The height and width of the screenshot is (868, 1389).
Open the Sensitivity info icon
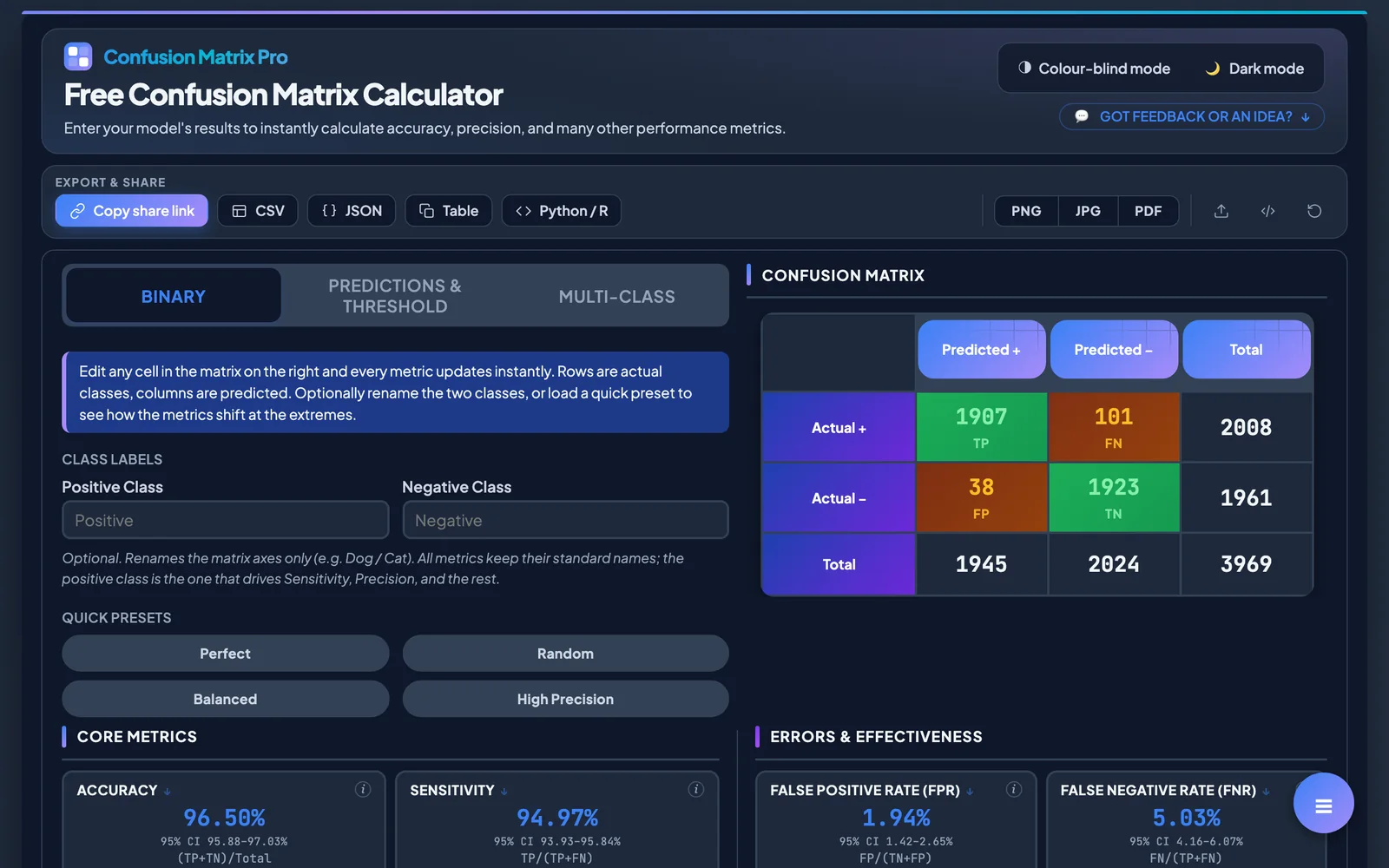coord(696,789)
